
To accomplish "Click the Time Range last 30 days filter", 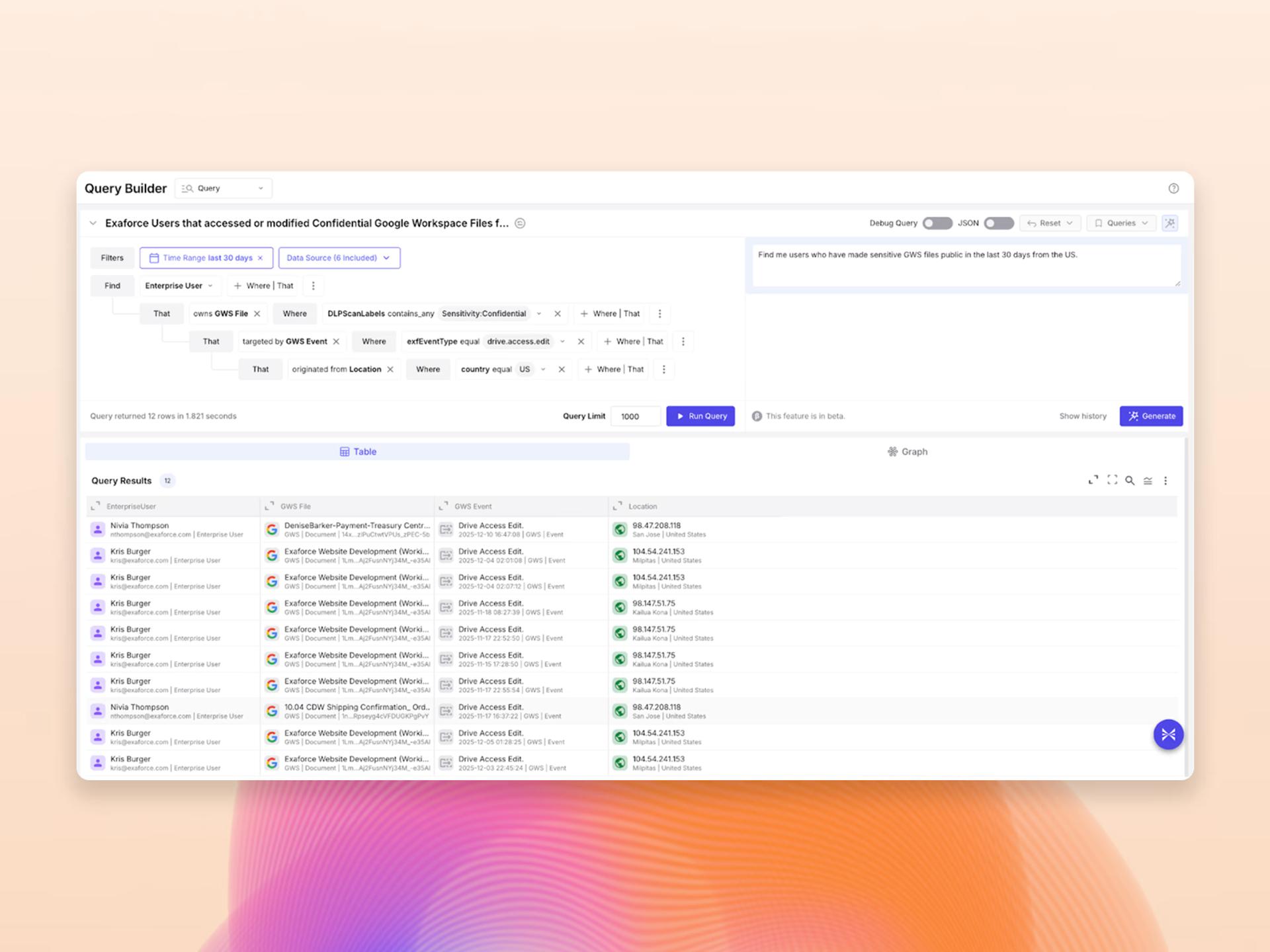I will point(207,258).
